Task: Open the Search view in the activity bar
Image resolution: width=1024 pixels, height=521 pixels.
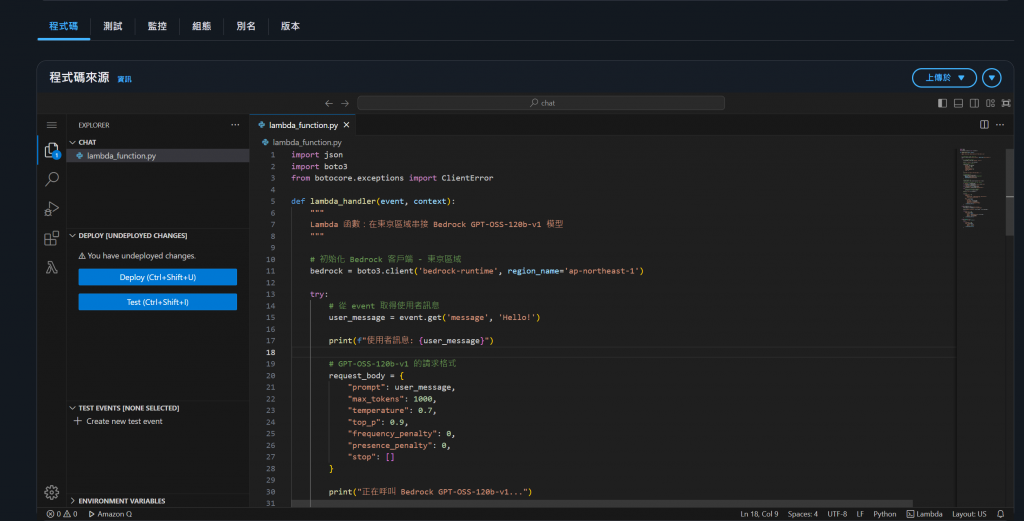Action: pyautogui.click(x=52, y=179)
